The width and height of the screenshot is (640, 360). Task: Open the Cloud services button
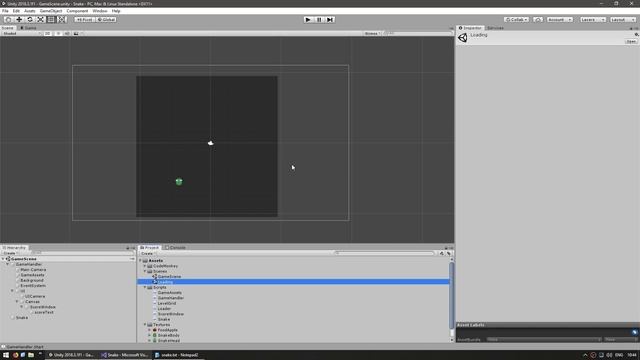[x=538, y=20]
